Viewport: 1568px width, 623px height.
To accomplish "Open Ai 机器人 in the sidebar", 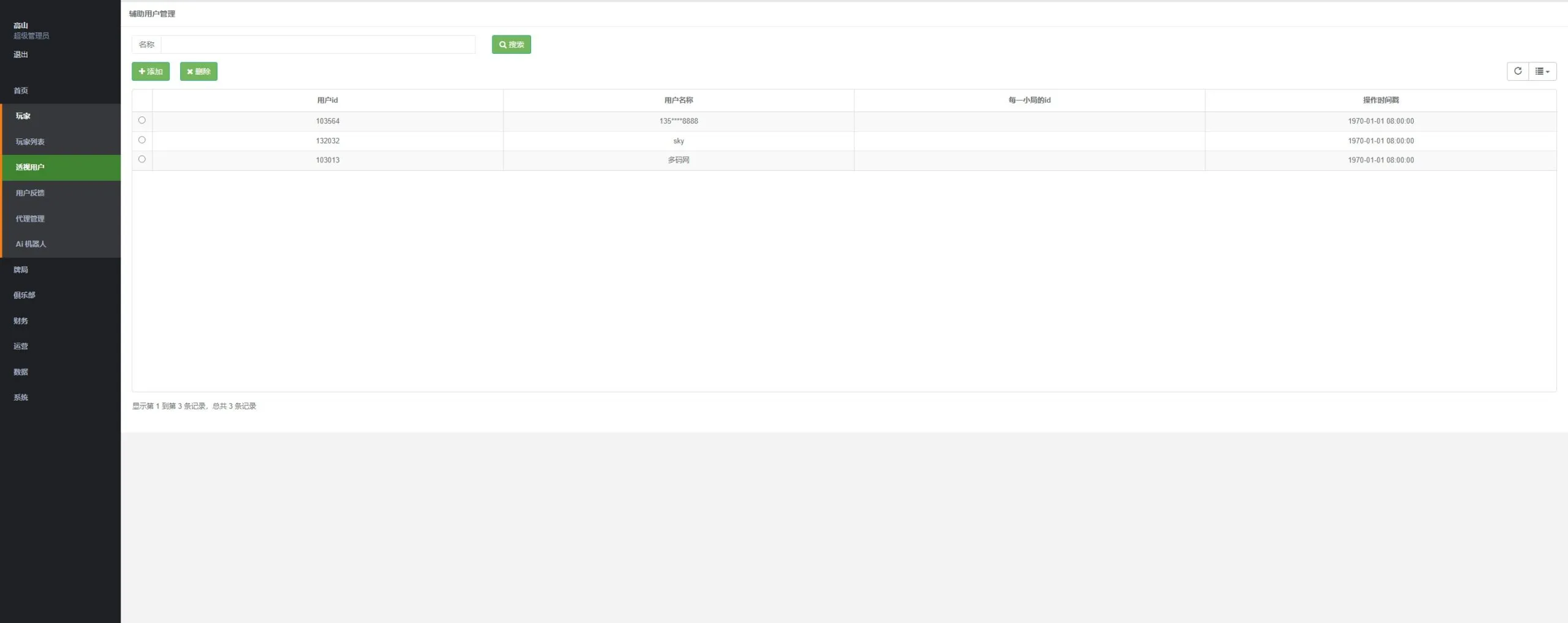I will 61,244.
